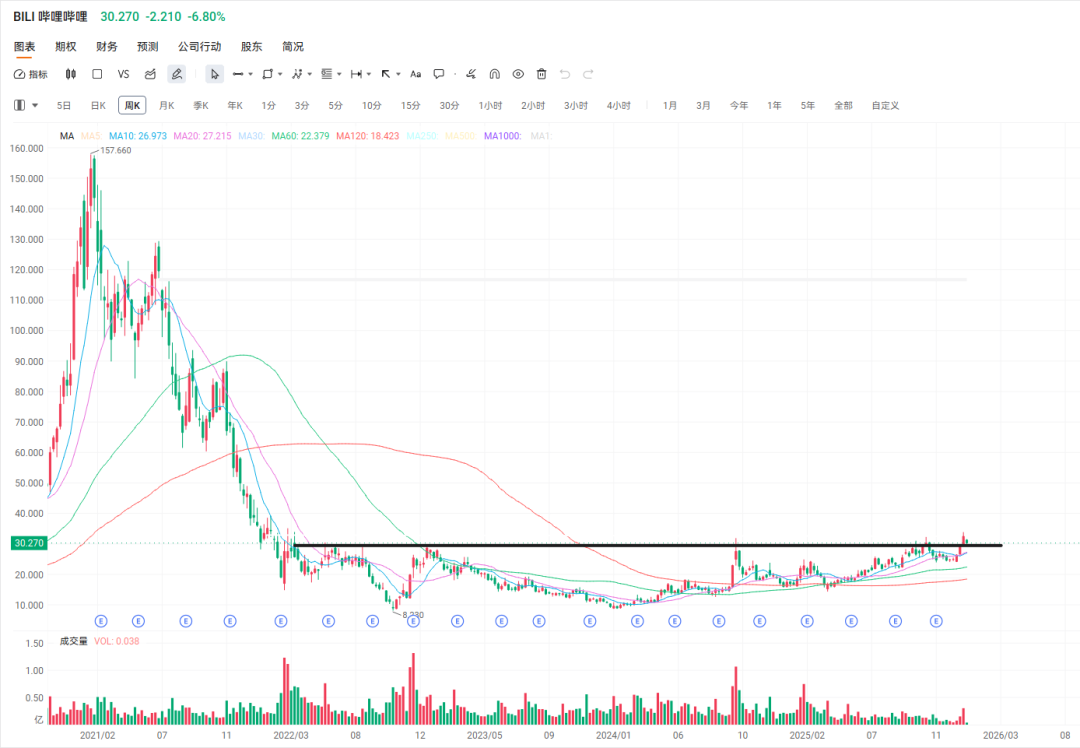Image resolution: width=1080 pixels, height=748 pixels.
Task: Toggle the MA5 moving average line
Action: coord(90,135)
